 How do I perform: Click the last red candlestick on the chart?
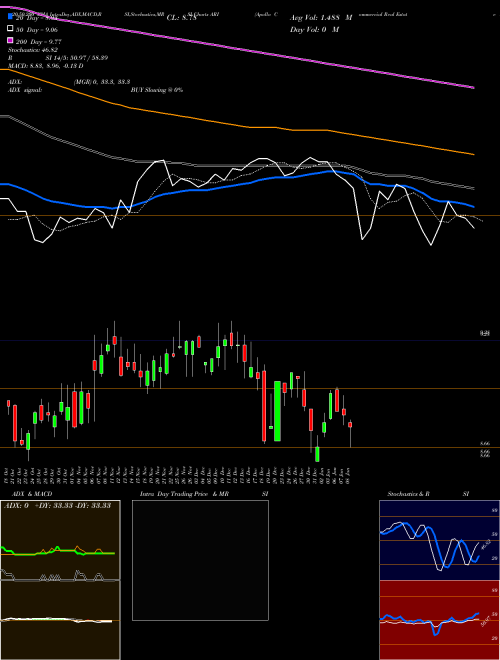click(350, 424)
